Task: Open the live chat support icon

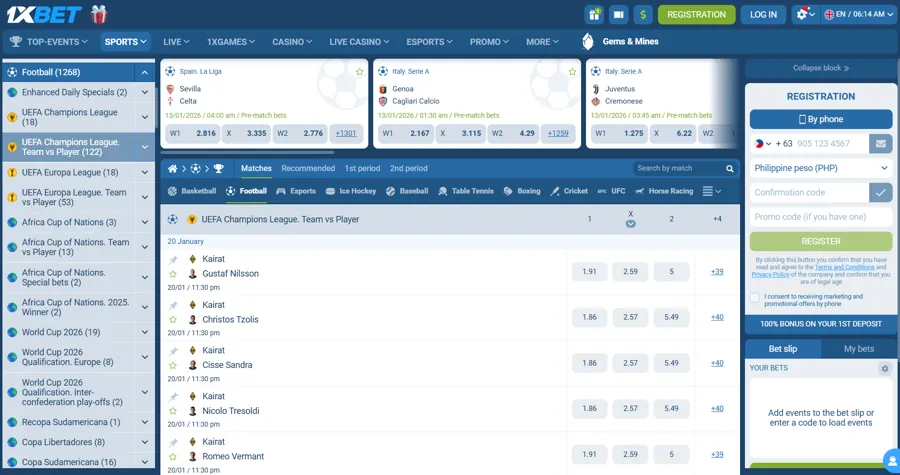Action: click(892, 460)
